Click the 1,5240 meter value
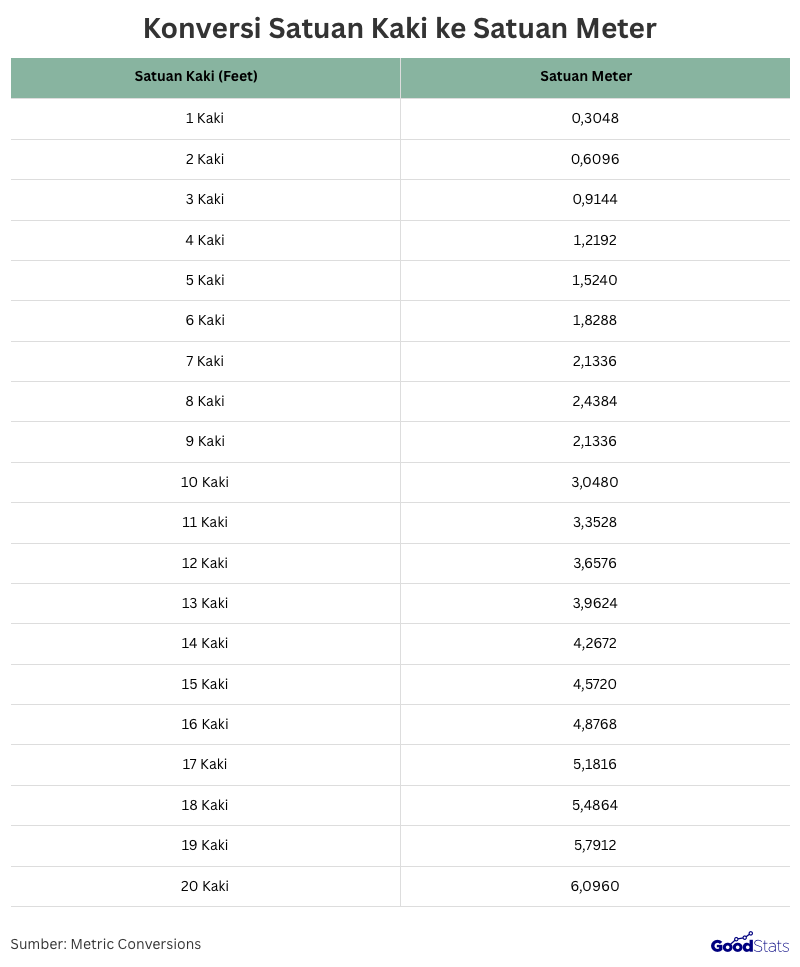The width and height of the screenshot is (800, 967). click(595, 280)
